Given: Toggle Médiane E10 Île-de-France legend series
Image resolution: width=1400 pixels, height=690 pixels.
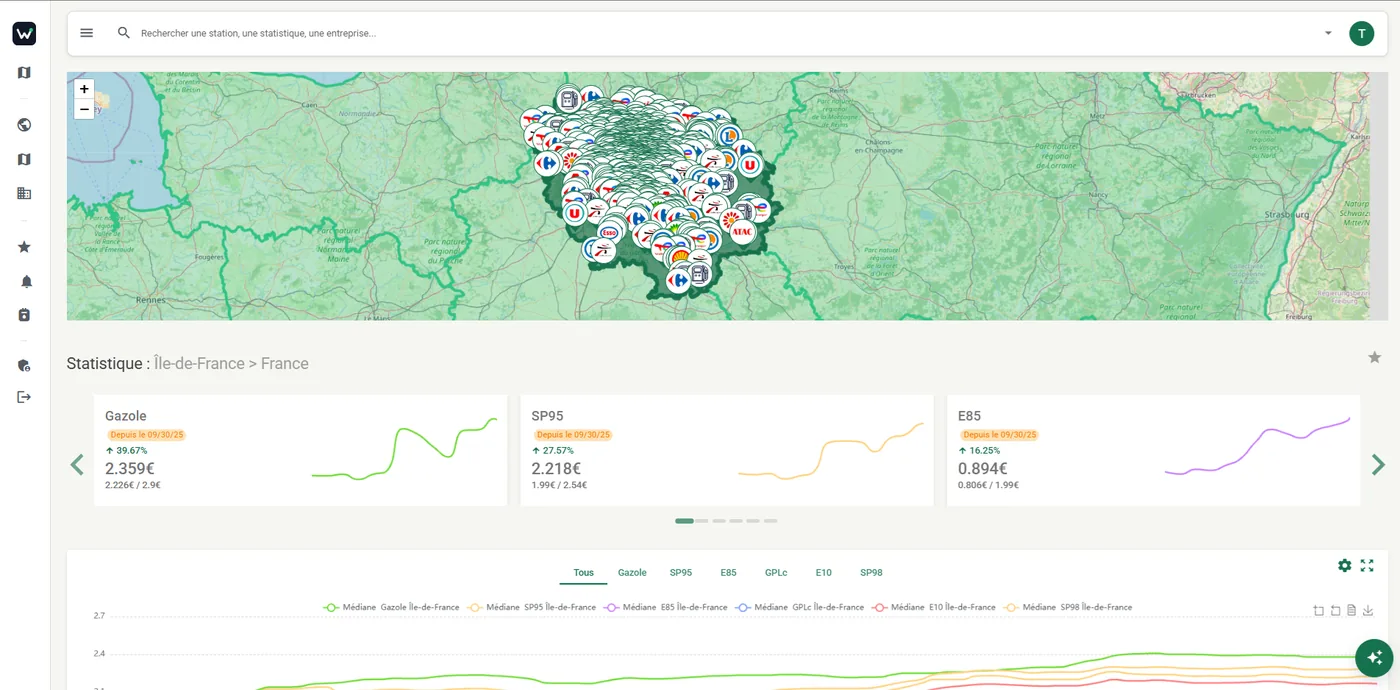Looking at the screenshot, I should pos(934,607).
